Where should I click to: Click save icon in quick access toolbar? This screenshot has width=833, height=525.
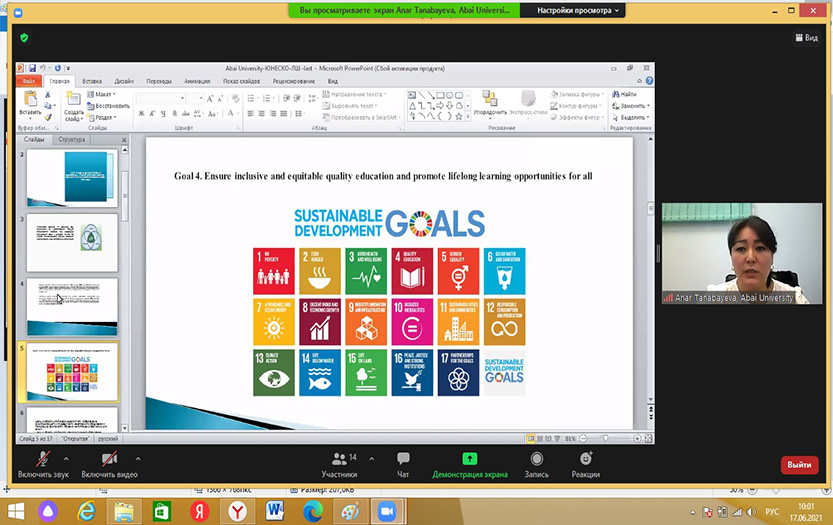[x=32, y=68]
